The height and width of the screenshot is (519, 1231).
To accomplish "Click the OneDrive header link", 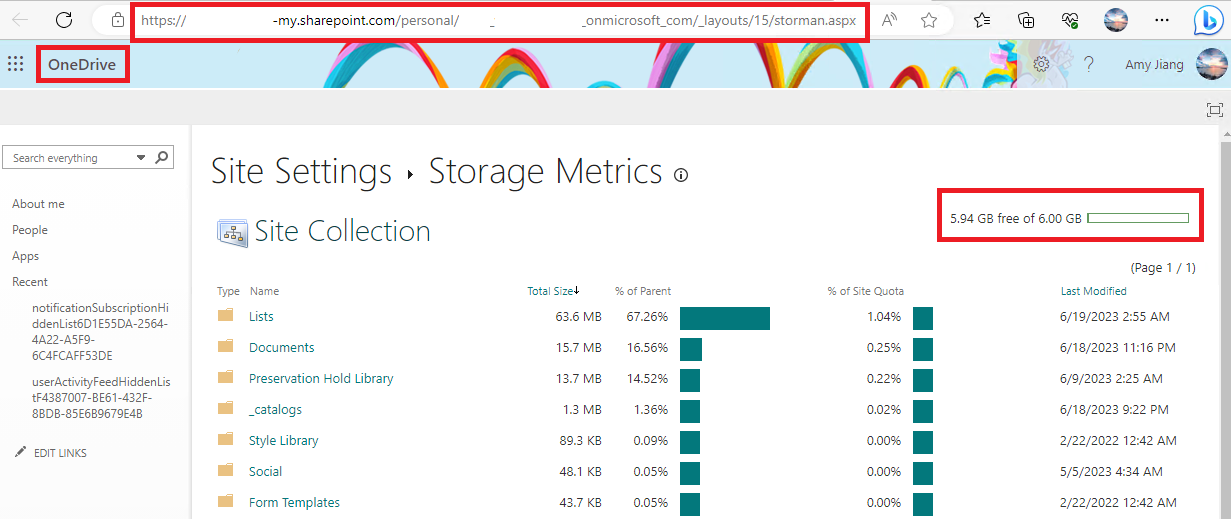I will (x=82, y=65).
